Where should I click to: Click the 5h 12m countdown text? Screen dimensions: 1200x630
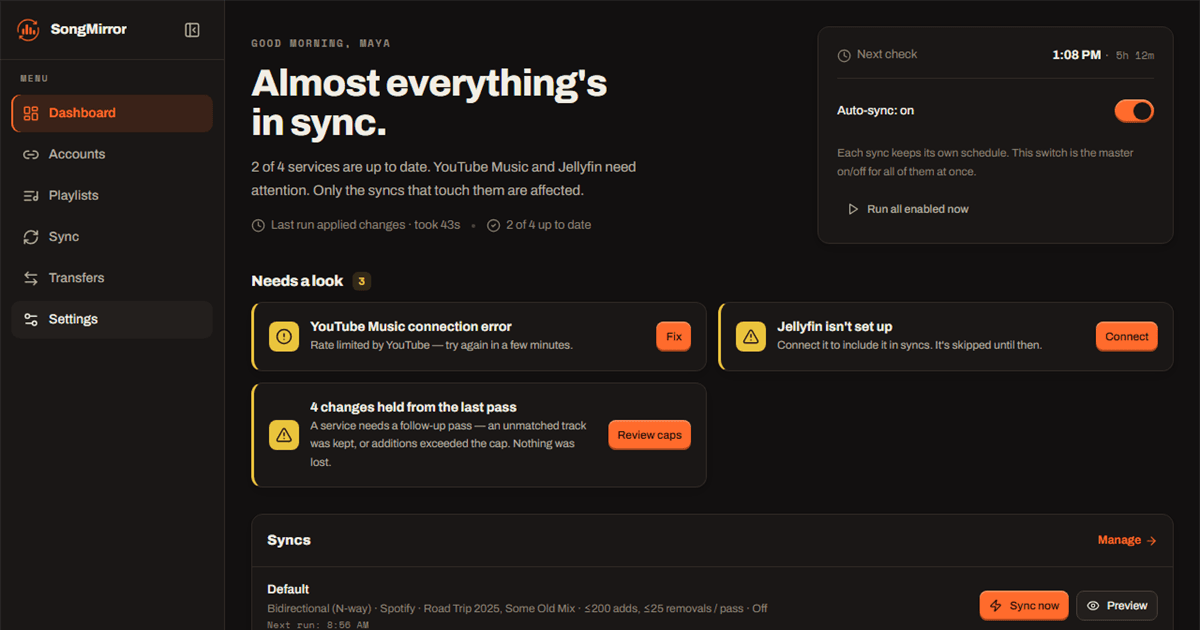1135,55
